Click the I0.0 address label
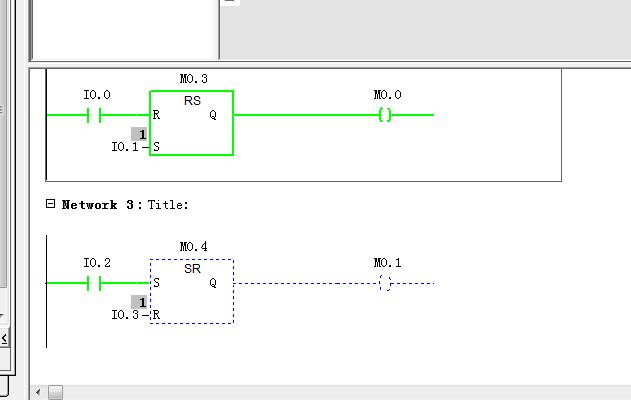This screenshot has height=400, width=631. click(x=97, y=95)
